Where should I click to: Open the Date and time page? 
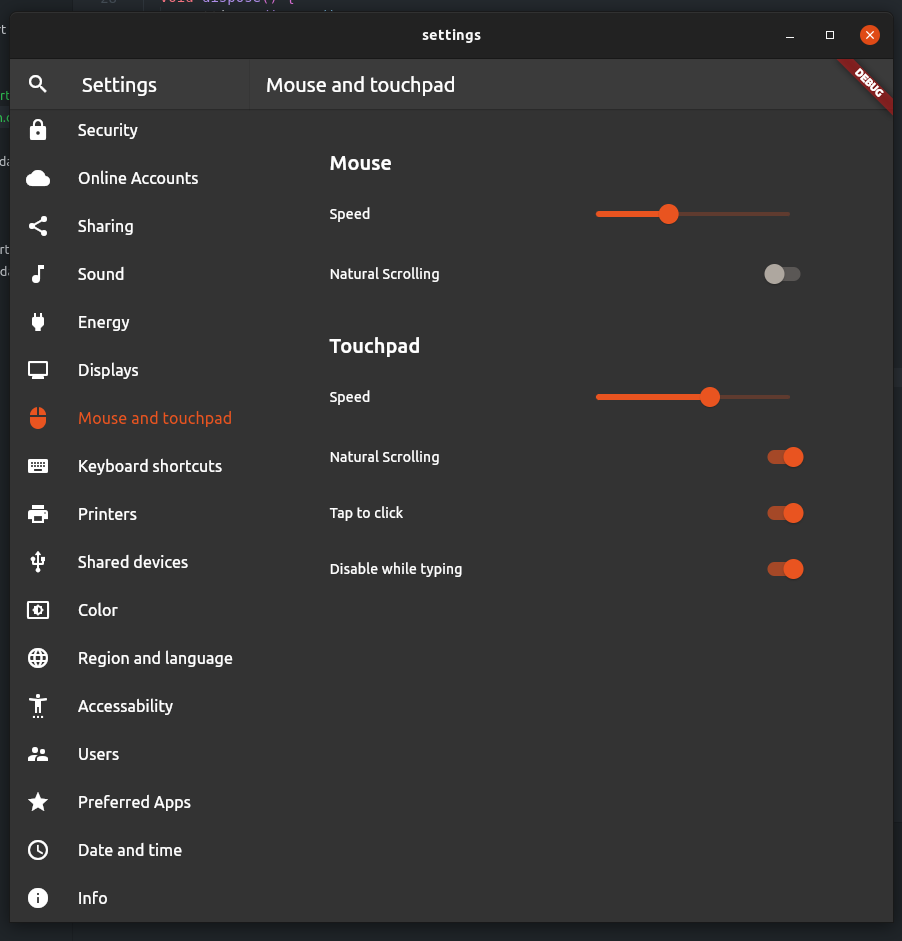[130, 850]
